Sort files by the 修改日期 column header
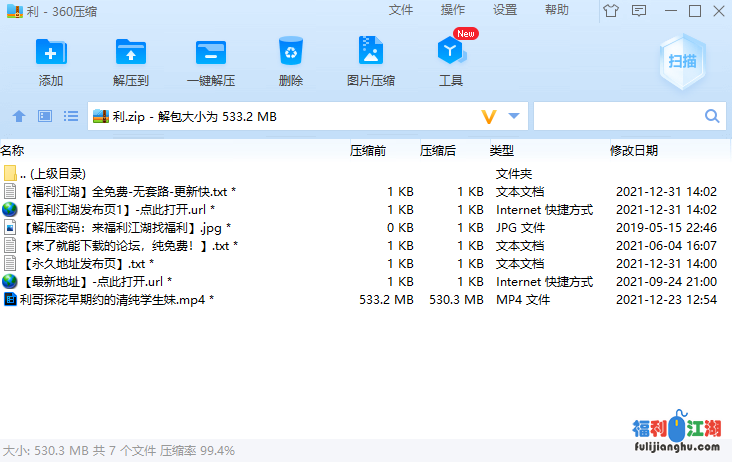The width and height of the screenshot is (732, 462). point(634,151)
